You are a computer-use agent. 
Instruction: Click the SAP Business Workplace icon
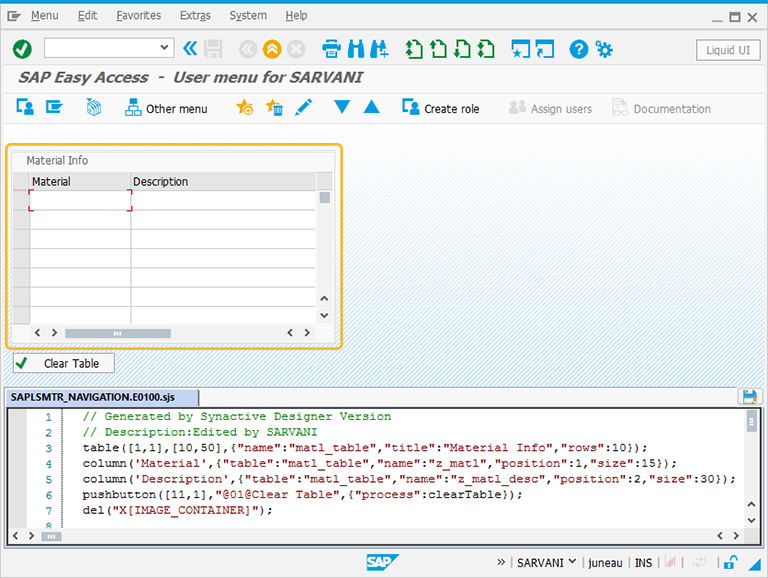[x=94, y=107]
